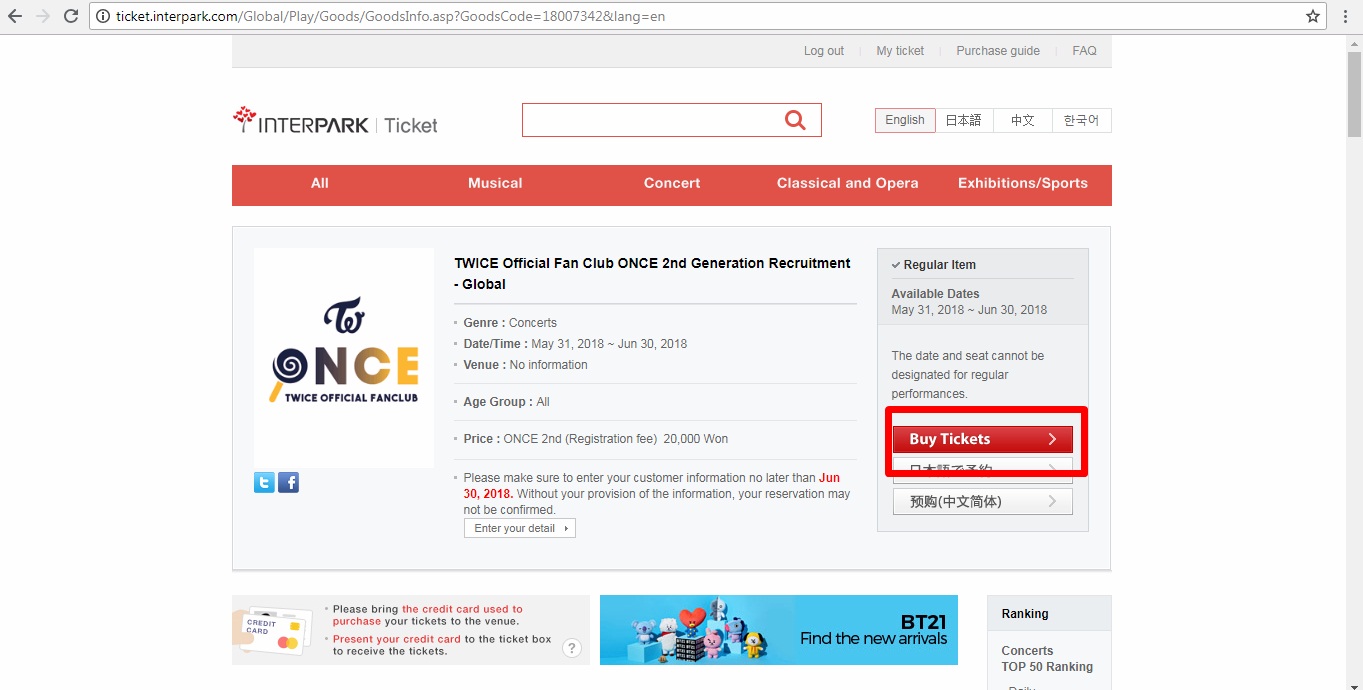Click the chevron on the 预购(中文简体) button

1052,501
